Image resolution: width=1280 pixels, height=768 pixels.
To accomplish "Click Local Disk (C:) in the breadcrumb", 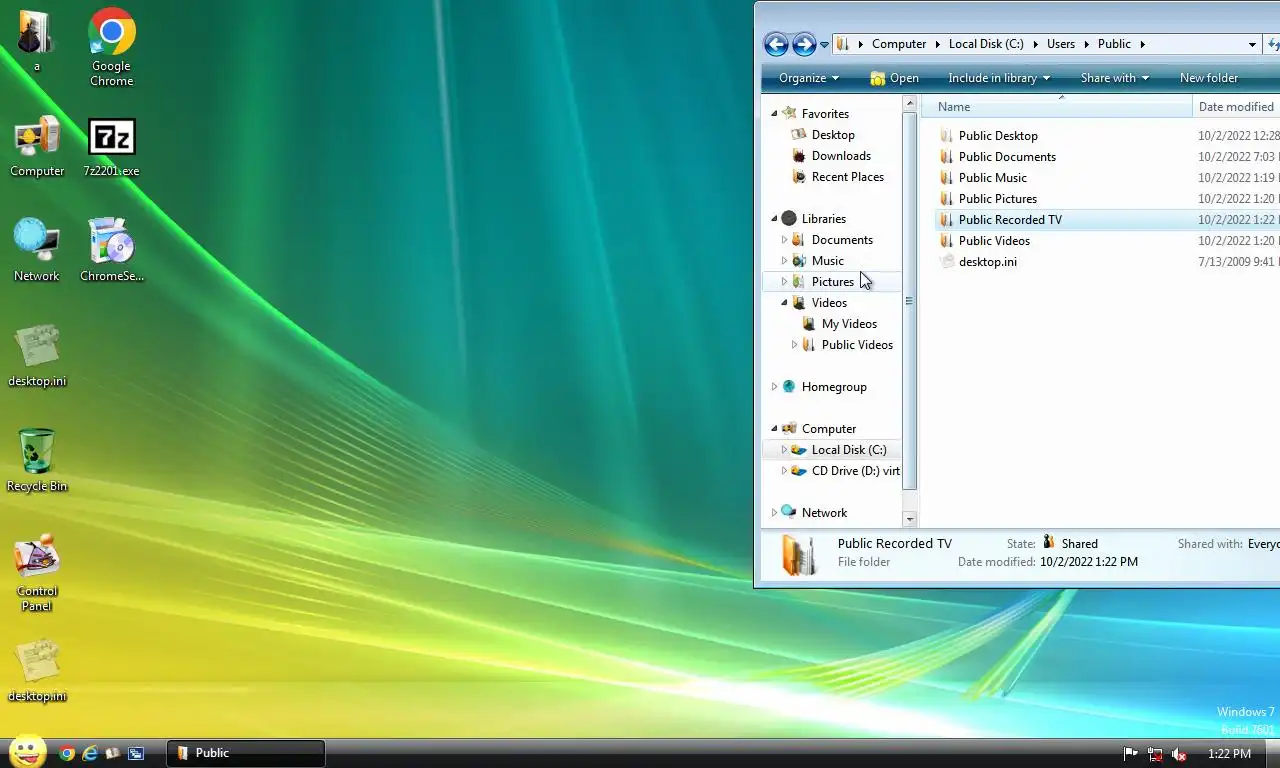I will (x=986, y=44).
